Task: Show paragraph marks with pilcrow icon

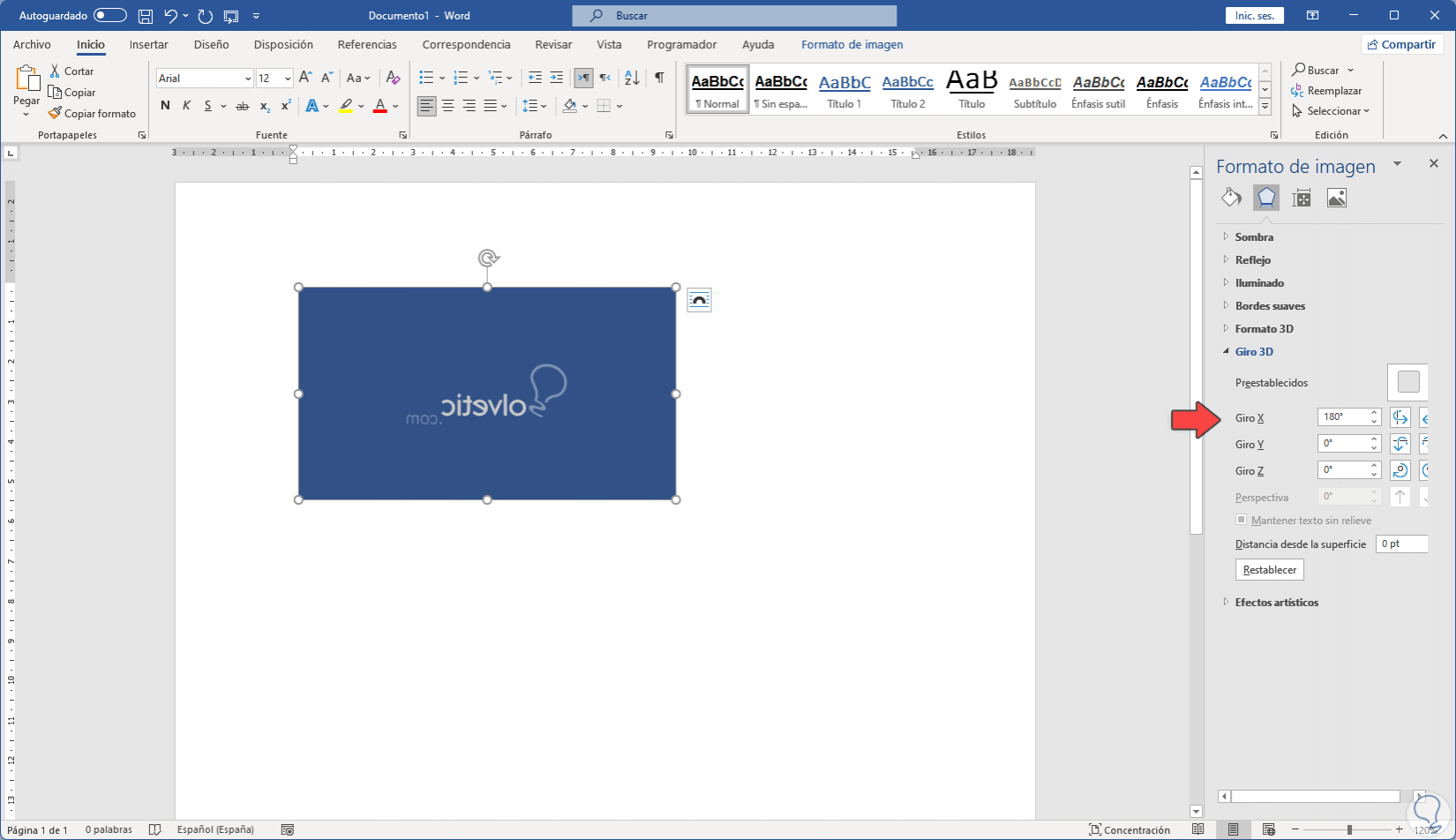Action: click(659, 78)
